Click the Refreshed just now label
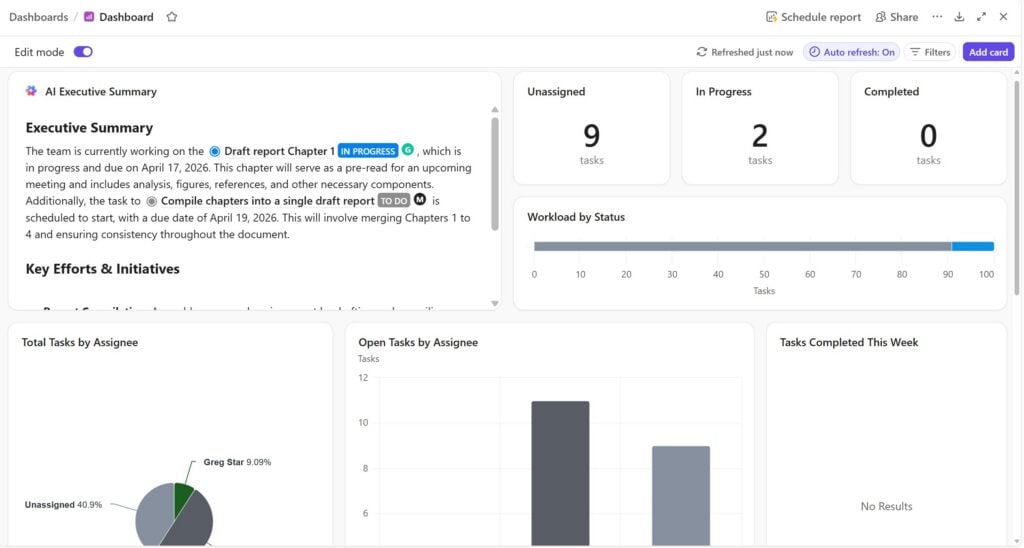Viewport: 1024px width, 548px height. pos(752,52)
